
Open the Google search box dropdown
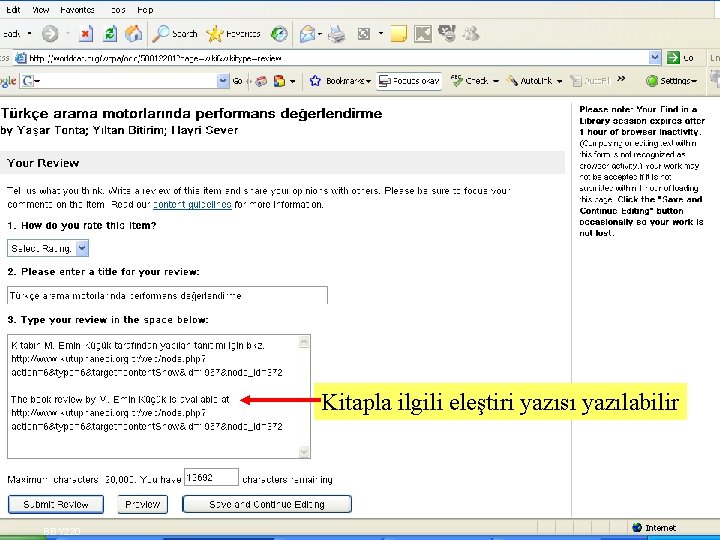223,81
